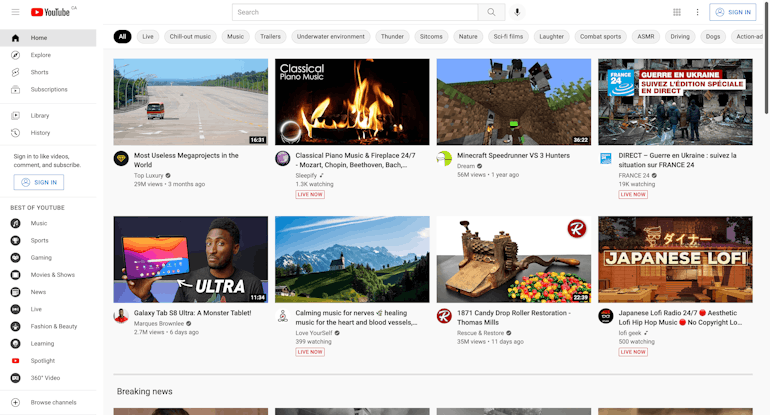Open the three-dot settings menu
The height and width of the screenshot is (415, 770).
(697, 12)
